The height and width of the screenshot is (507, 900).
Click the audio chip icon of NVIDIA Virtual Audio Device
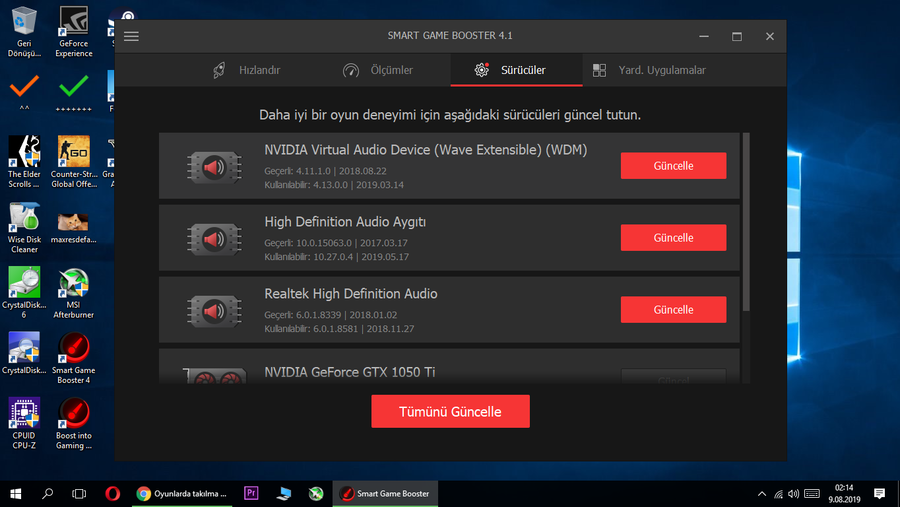(x=214, y=168)
